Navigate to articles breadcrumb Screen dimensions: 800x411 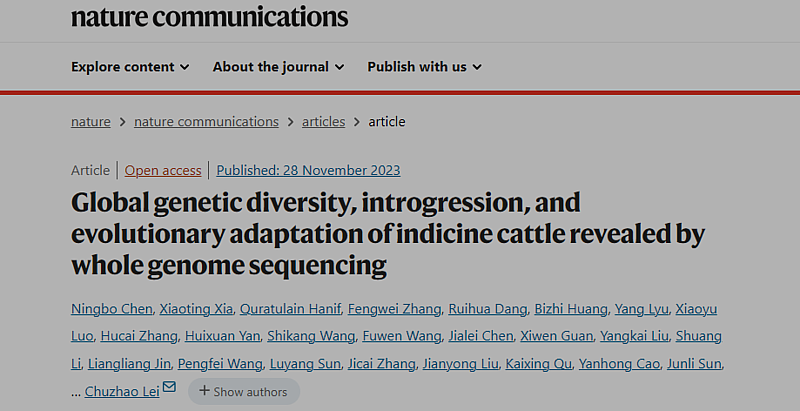(323, 122)
